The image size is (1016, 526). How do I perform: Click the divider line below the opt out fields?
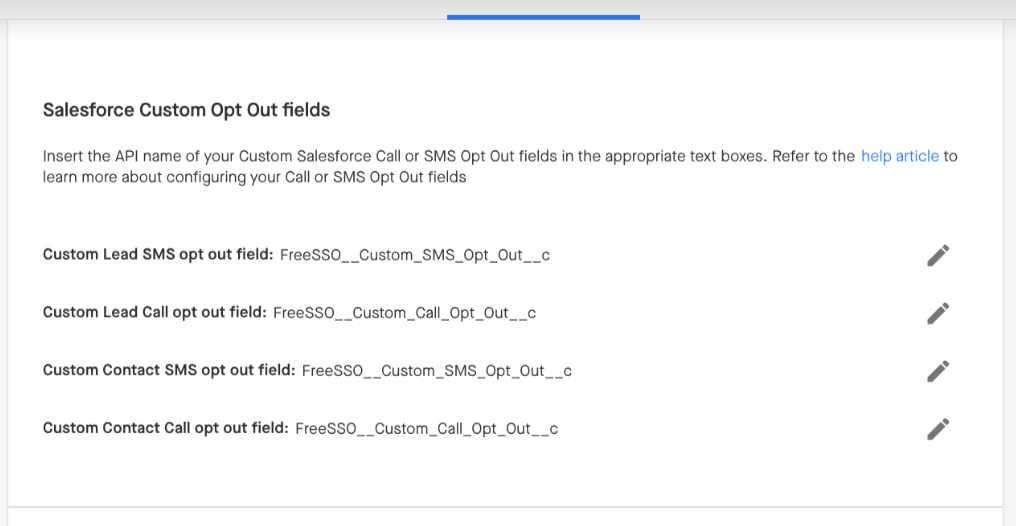coord(505,507)
